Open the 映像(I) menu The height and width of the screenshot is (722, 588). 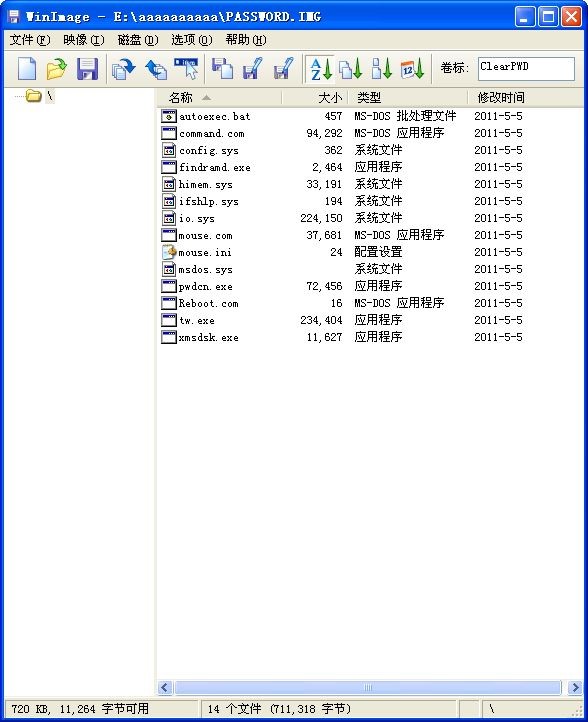(x=84, y=40)
